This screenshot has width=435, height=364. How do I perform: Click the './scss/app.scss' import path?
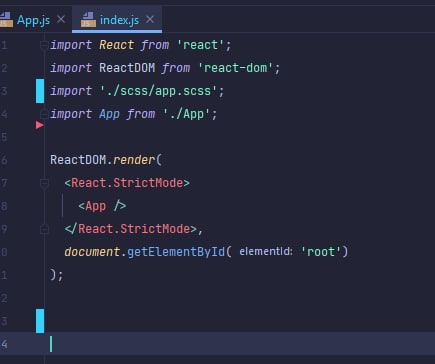click(x=159, y=91)
